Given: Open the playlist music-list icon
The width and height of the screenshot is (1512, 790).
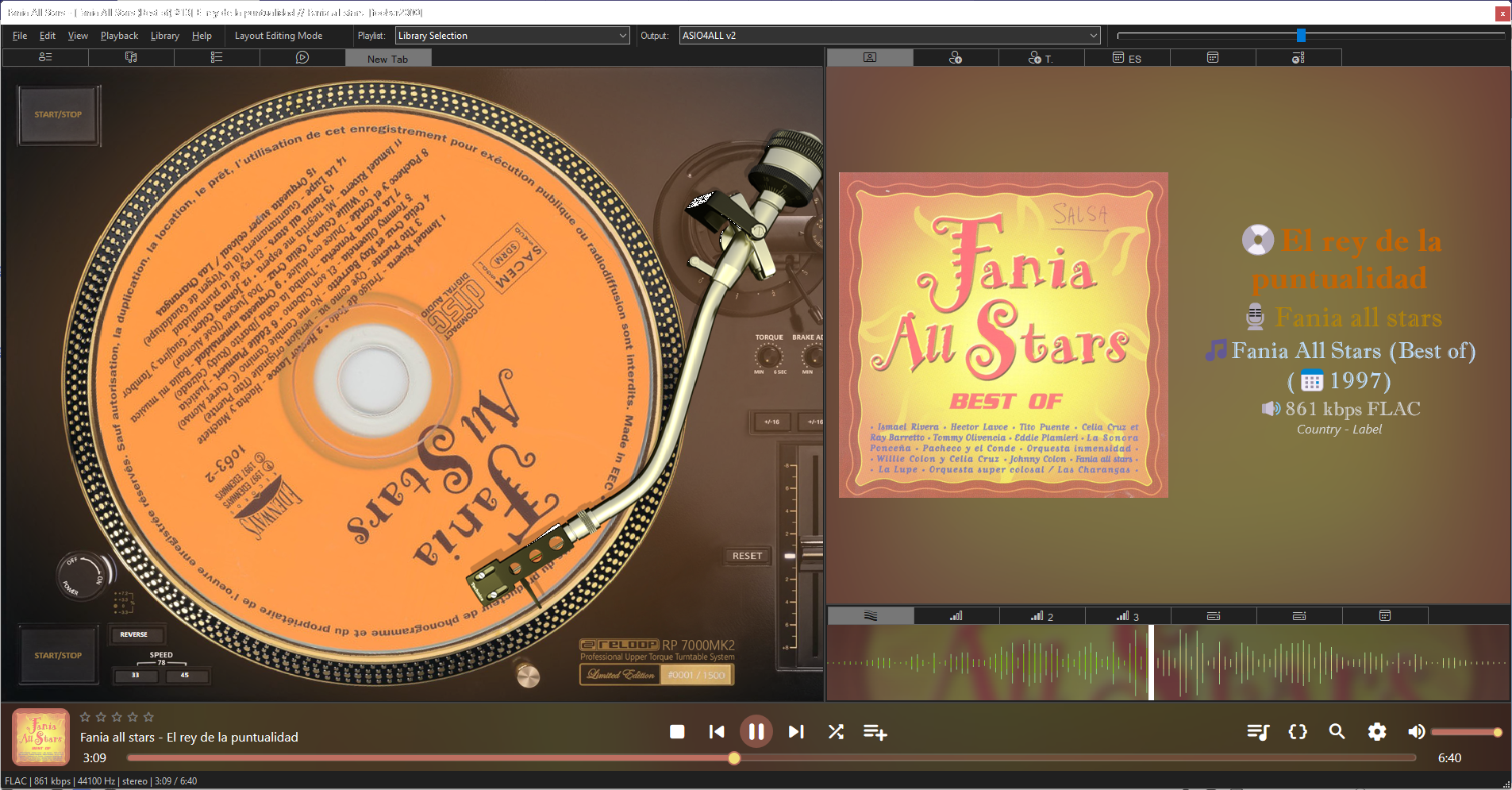Looking at the screenshot, I should pos(1258,731).
